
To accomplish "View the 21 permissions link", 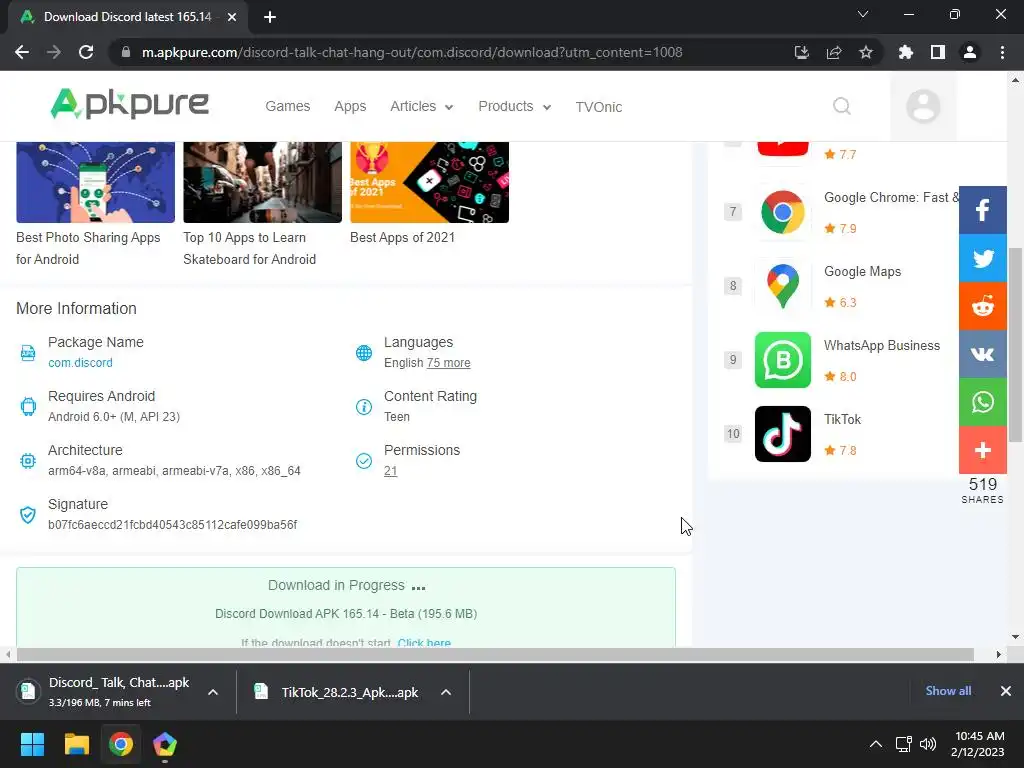I will pyautogui.click(x=391, y=471).
